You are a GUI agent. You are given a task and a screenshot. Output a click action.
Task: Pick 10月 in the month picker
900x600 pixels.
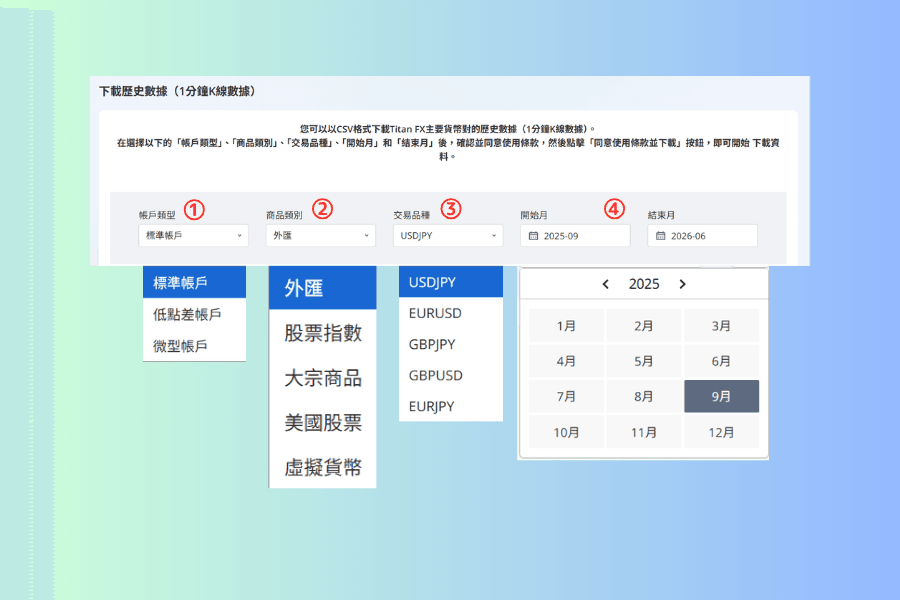566,432
